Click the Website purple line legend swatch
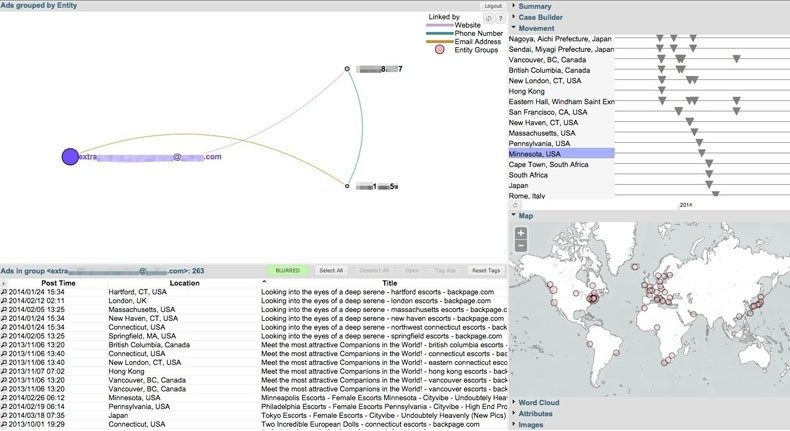The height and width of the screenshot is (431, 790). click(439, 25)
